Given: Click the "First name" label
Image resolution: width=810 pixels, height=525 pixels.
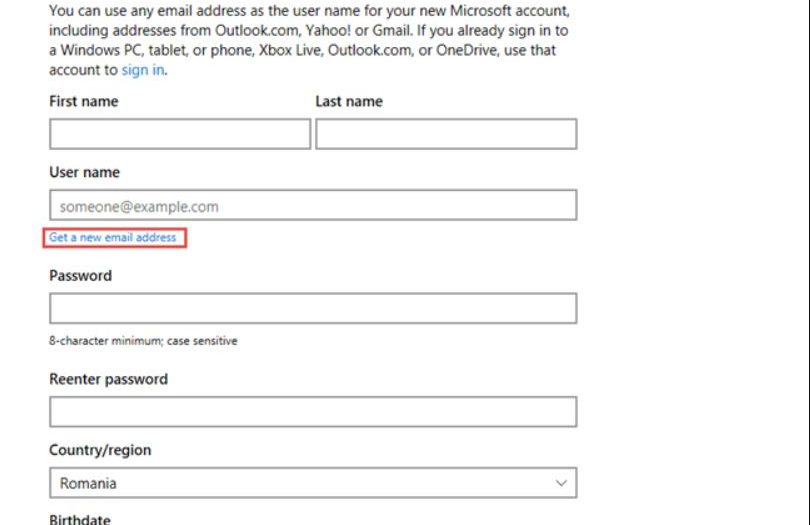Looking at the screenshot, I should [x=84, y=101].
